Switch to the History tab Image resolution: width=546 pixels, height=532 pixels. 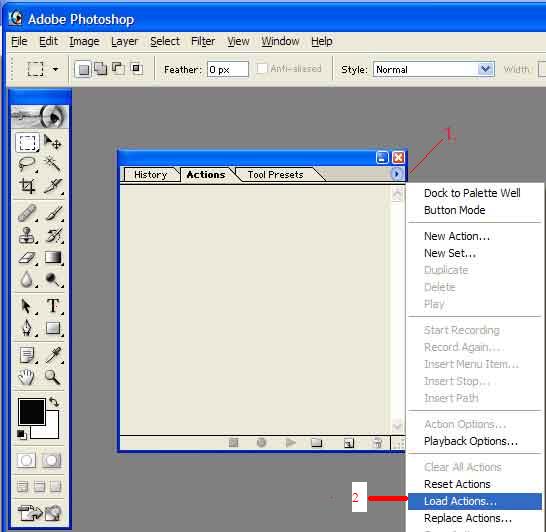150,174
